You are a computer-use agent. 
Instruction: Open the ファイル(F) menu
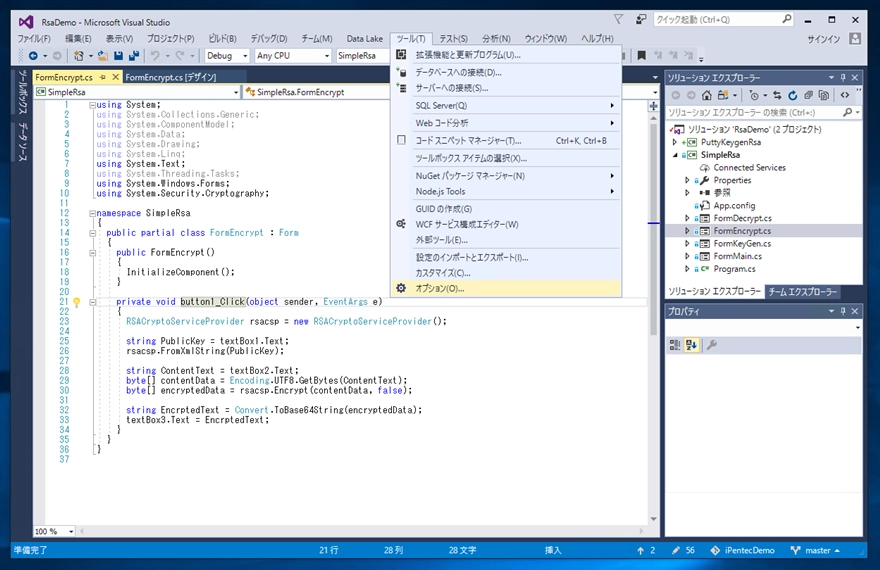point(34,39)
